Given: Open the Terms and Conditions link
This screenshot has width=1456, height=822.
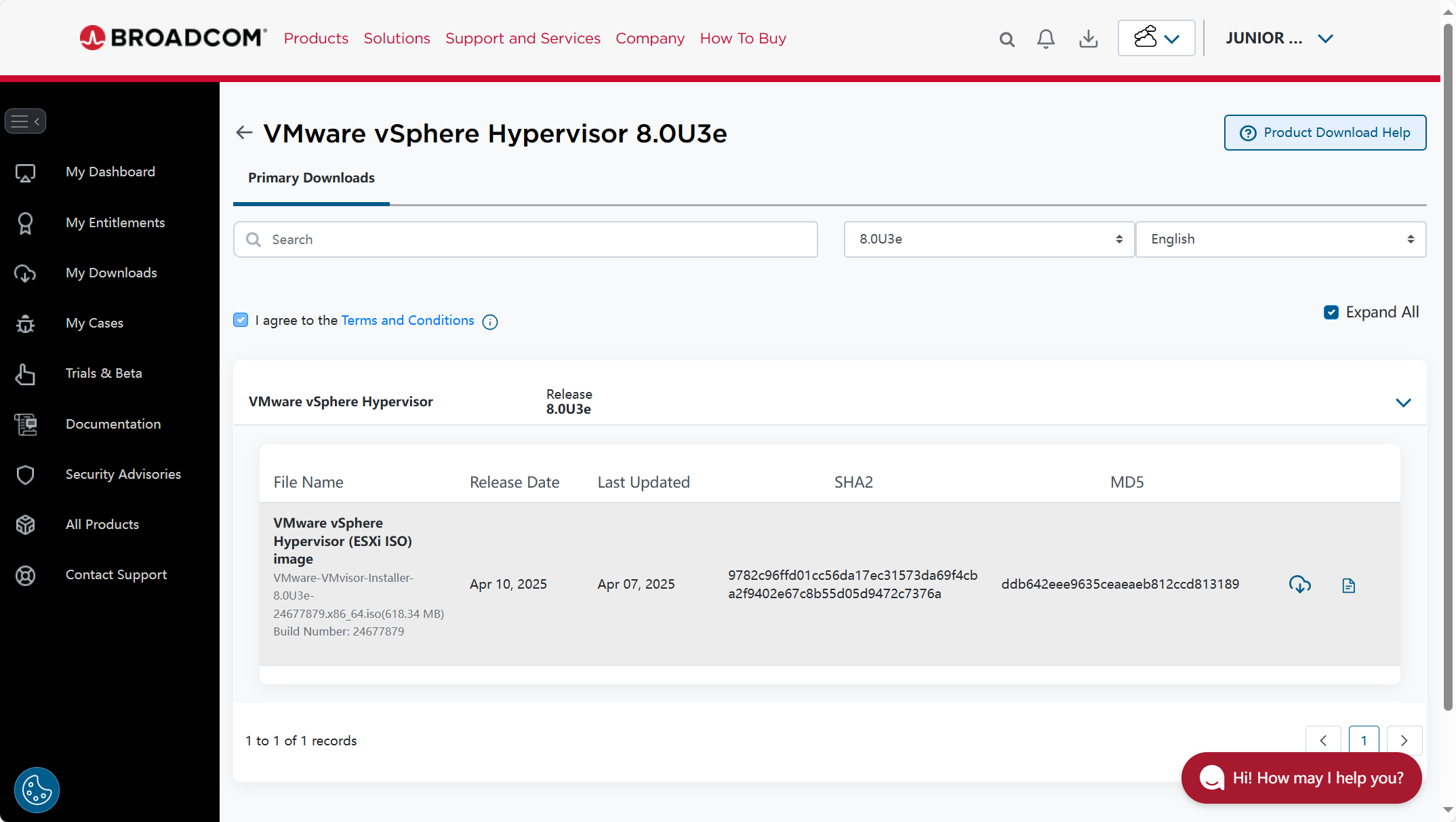Looking at the screenshot, I should tap(407, 320).
